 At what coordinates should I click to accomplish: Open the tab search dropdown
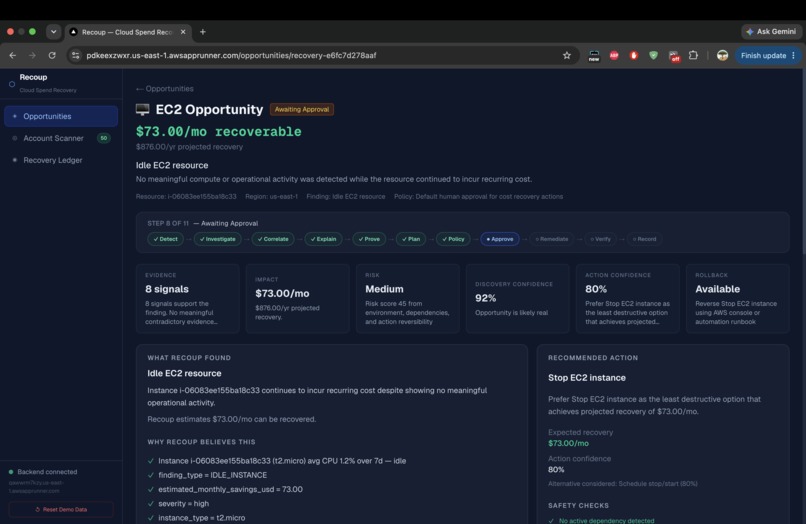pyautogui.click(x=53, y=32)
